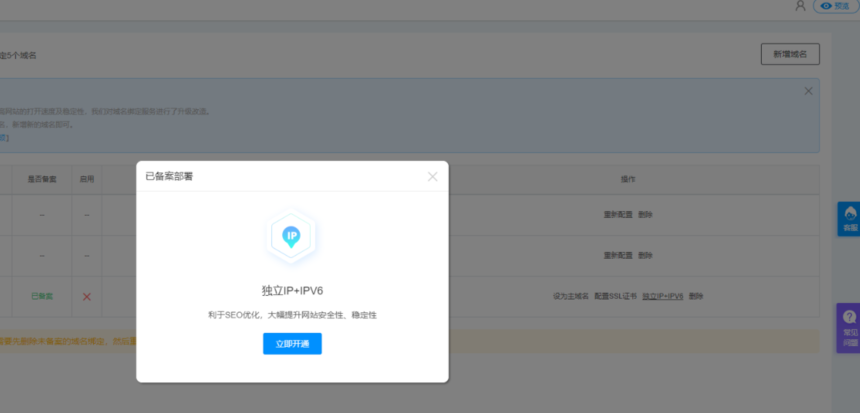Click the 已备案部署 dialog title
This screenshot has width=860, height=413.
[169, 177]
